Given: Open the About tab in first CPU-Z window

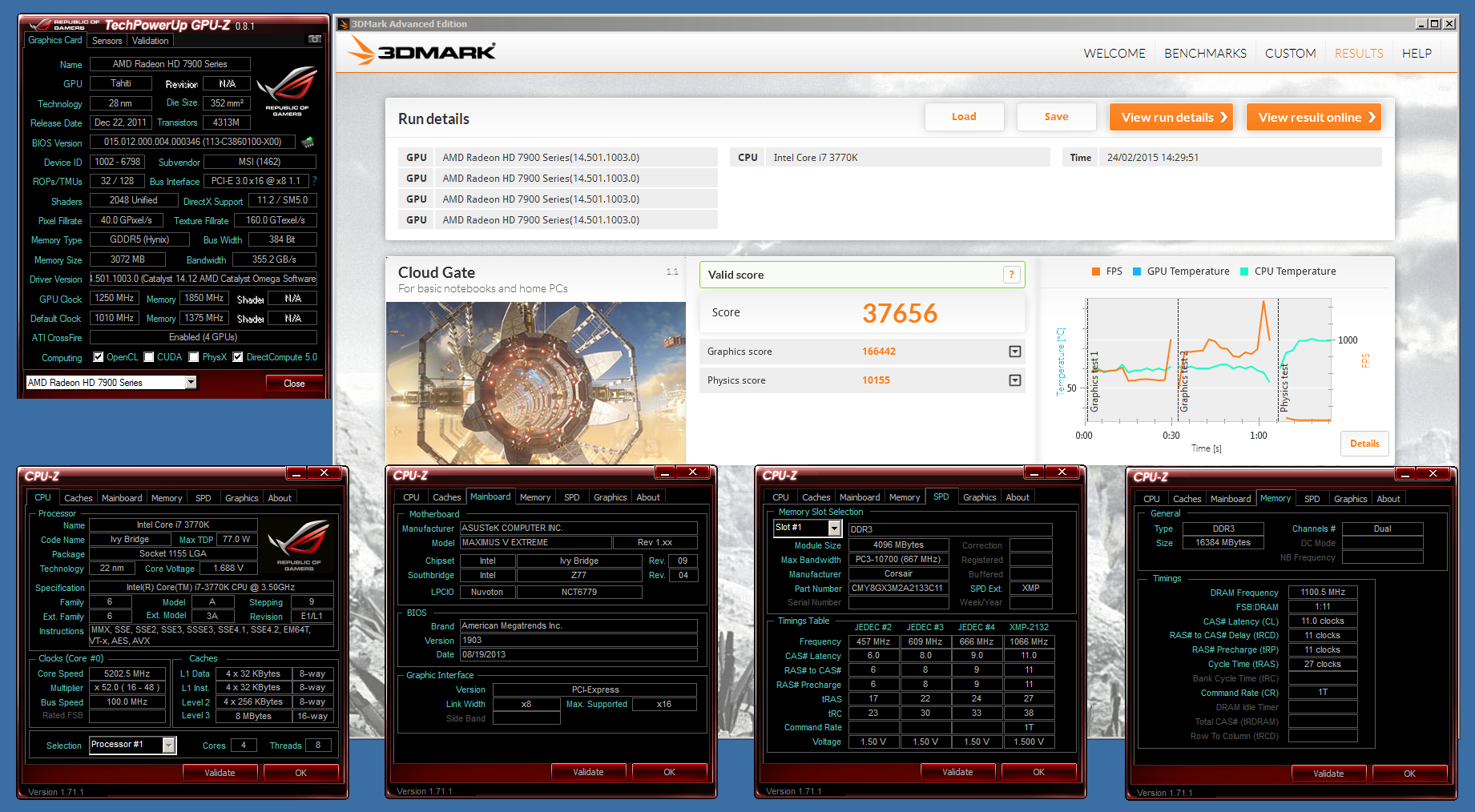Looking at the screenshot, I should (x=280, y=498).
